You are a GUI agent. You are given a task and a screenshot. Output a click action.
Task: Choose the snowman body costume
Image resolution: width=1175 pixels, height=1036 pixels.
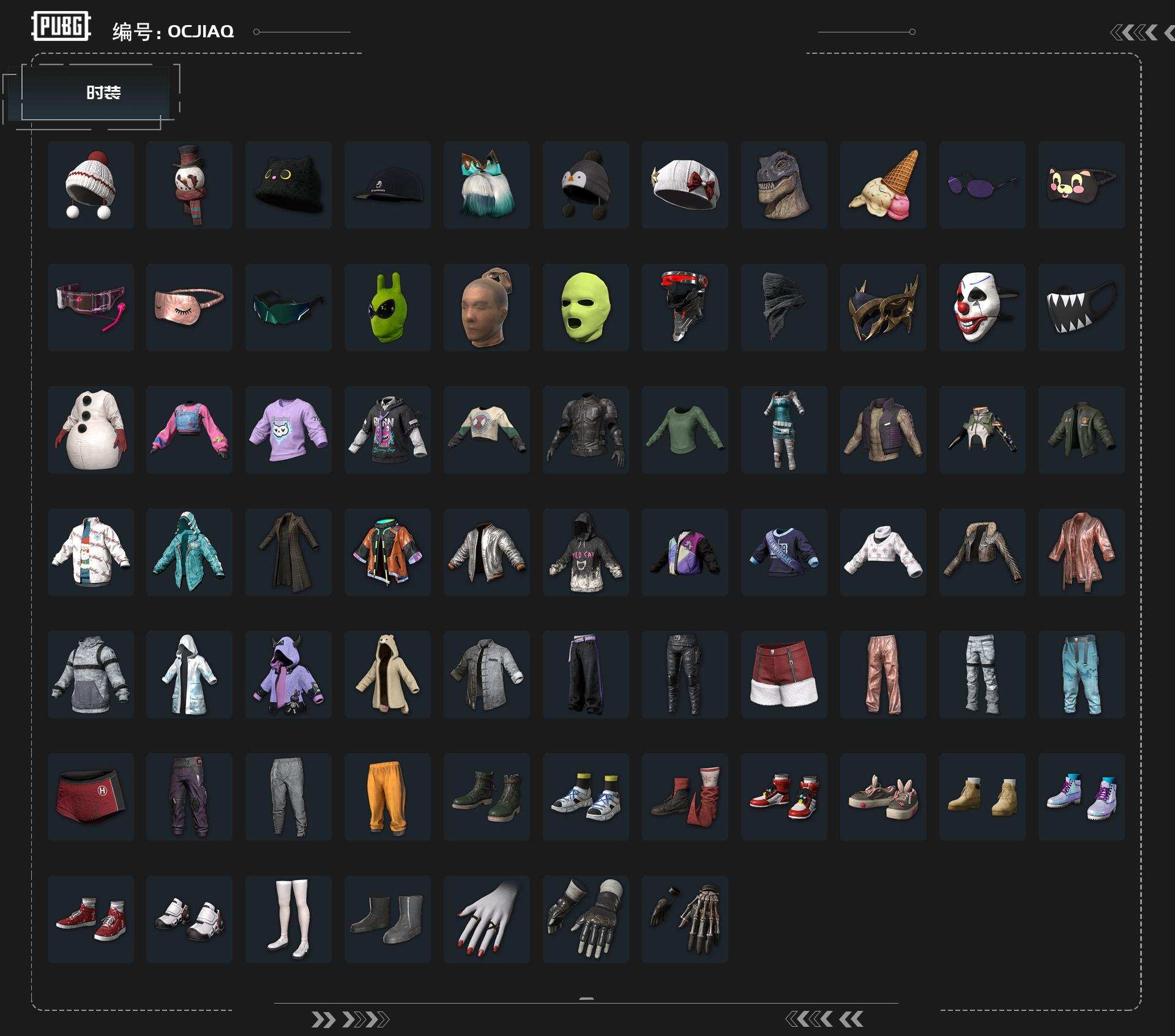point(91,430)
